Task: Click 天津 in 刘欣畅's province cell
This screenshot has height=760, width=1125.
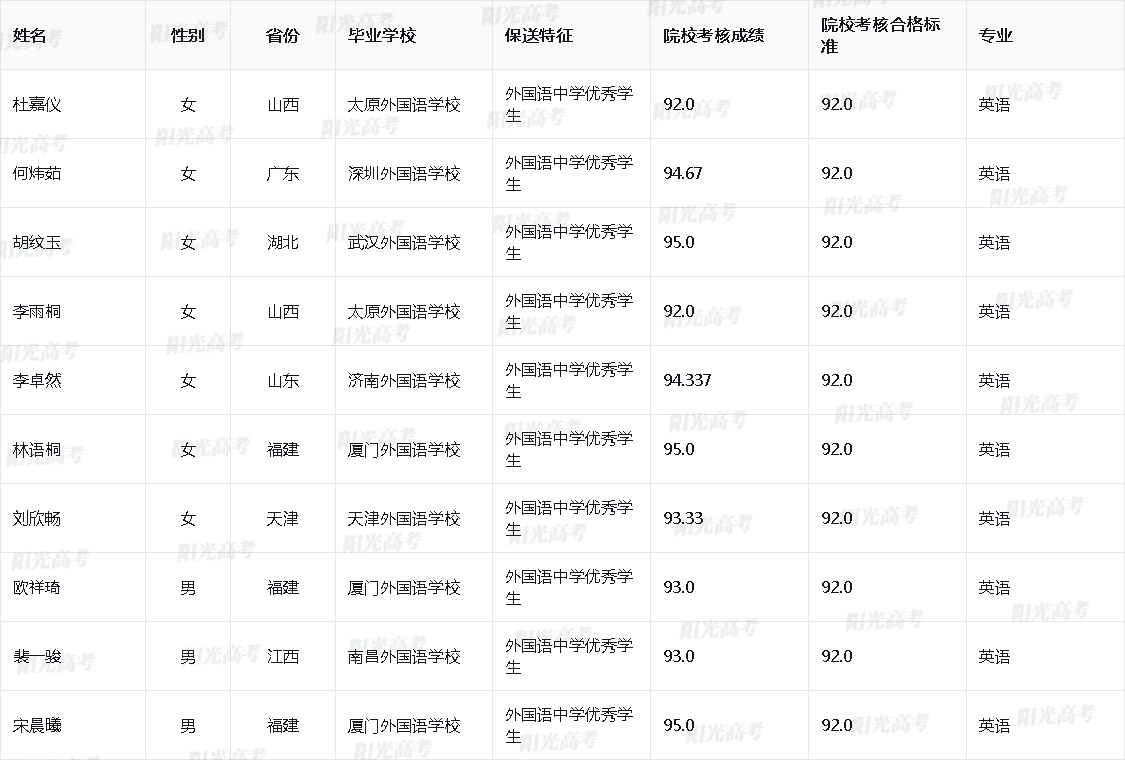Action: (283, 518)
